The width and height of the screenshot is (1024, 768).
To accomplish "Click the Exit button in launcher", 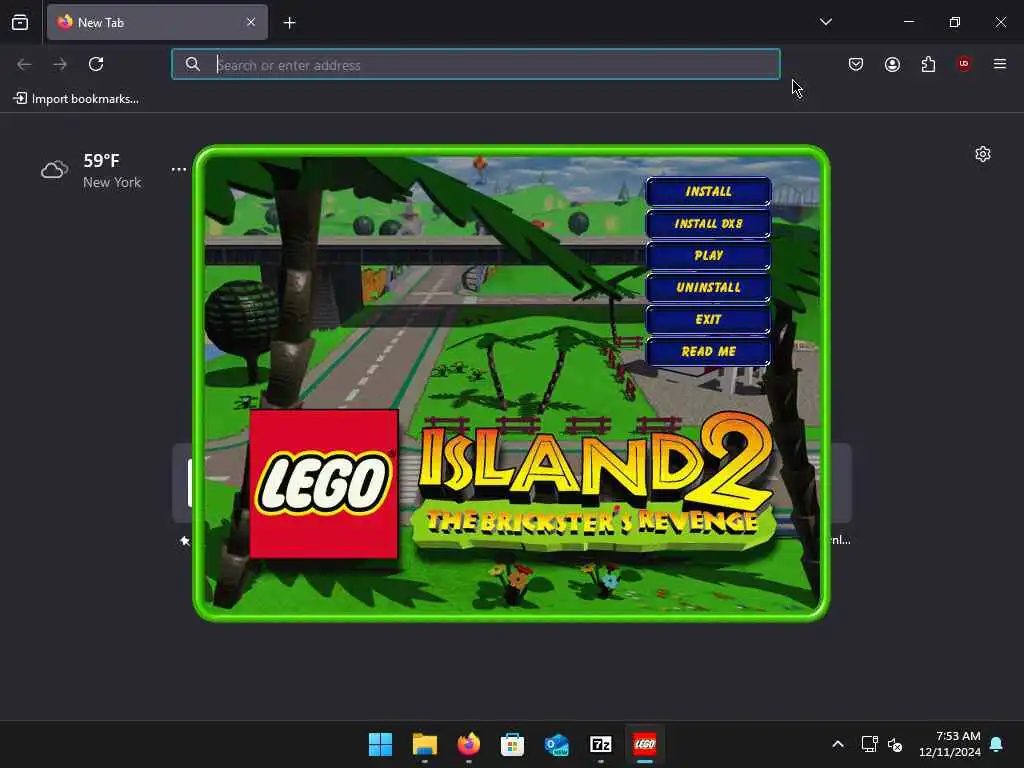I will pos(709,319).
